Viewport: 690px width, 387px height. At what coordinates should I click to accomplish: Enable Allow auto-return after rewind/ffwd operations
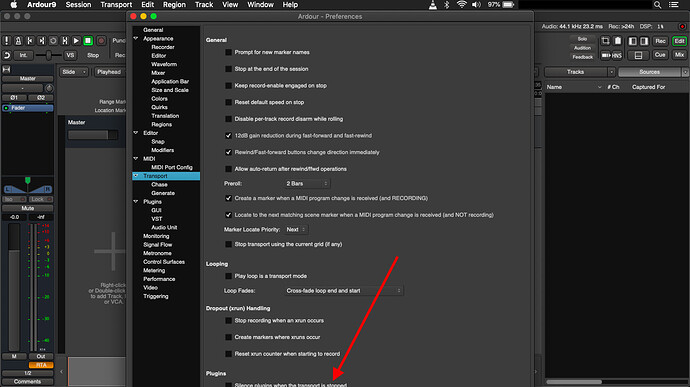pos(228,169)
